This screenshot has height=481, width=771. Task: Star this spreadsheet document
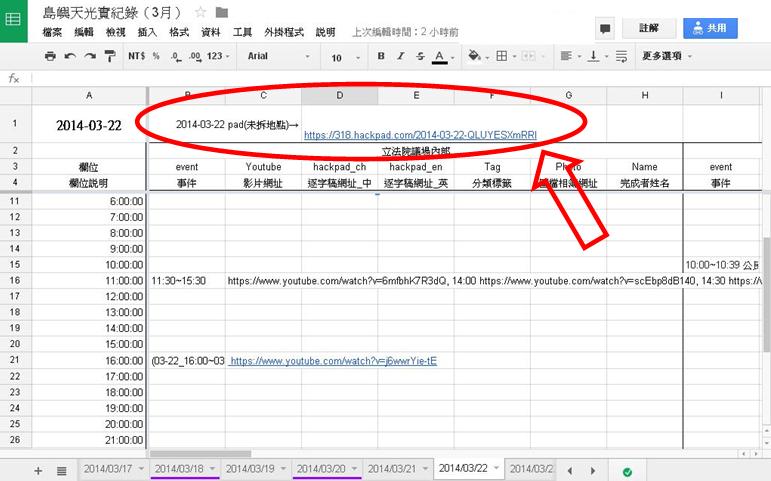click(x=200, y=12)
